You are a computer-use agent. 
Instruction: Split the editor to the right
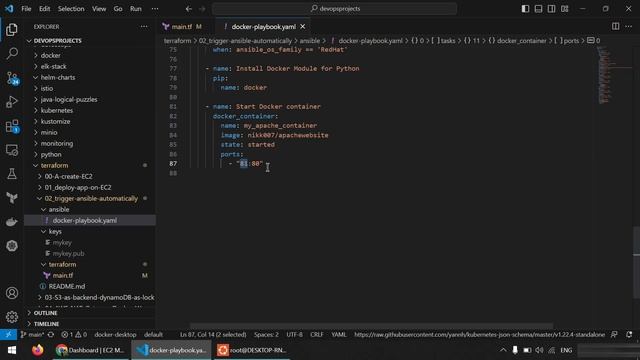615,27
